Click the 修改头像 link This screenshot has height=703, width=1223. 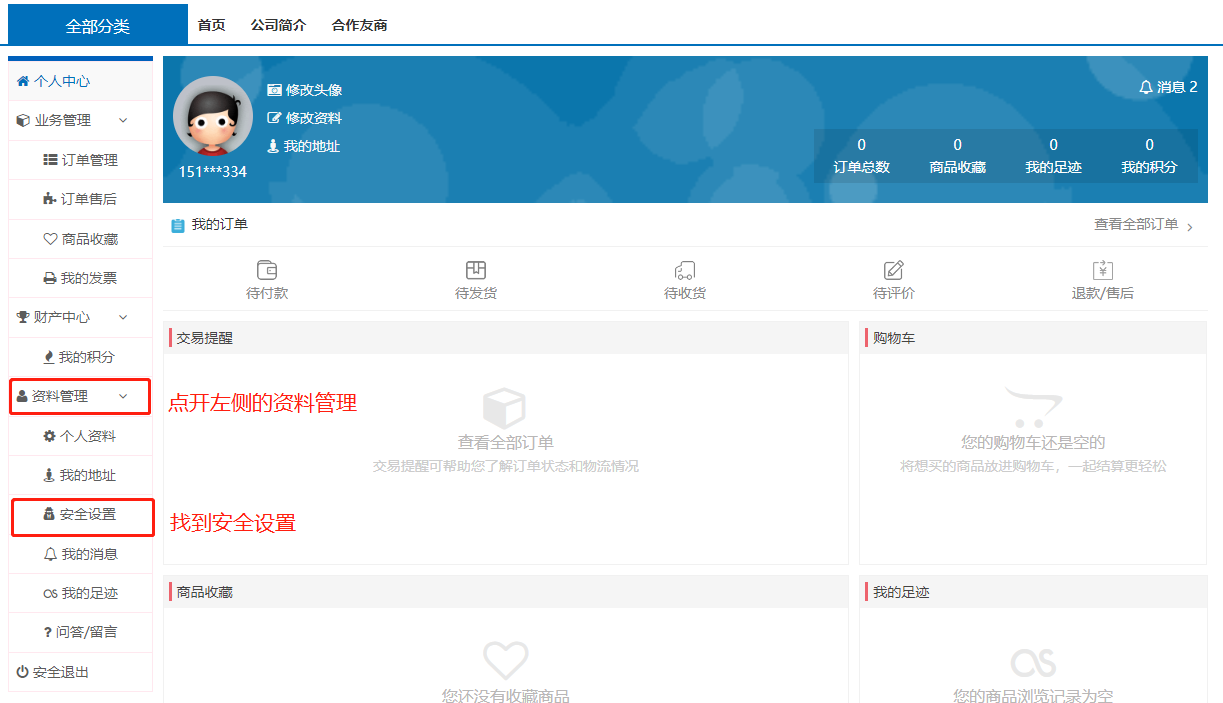click(314, 90)
